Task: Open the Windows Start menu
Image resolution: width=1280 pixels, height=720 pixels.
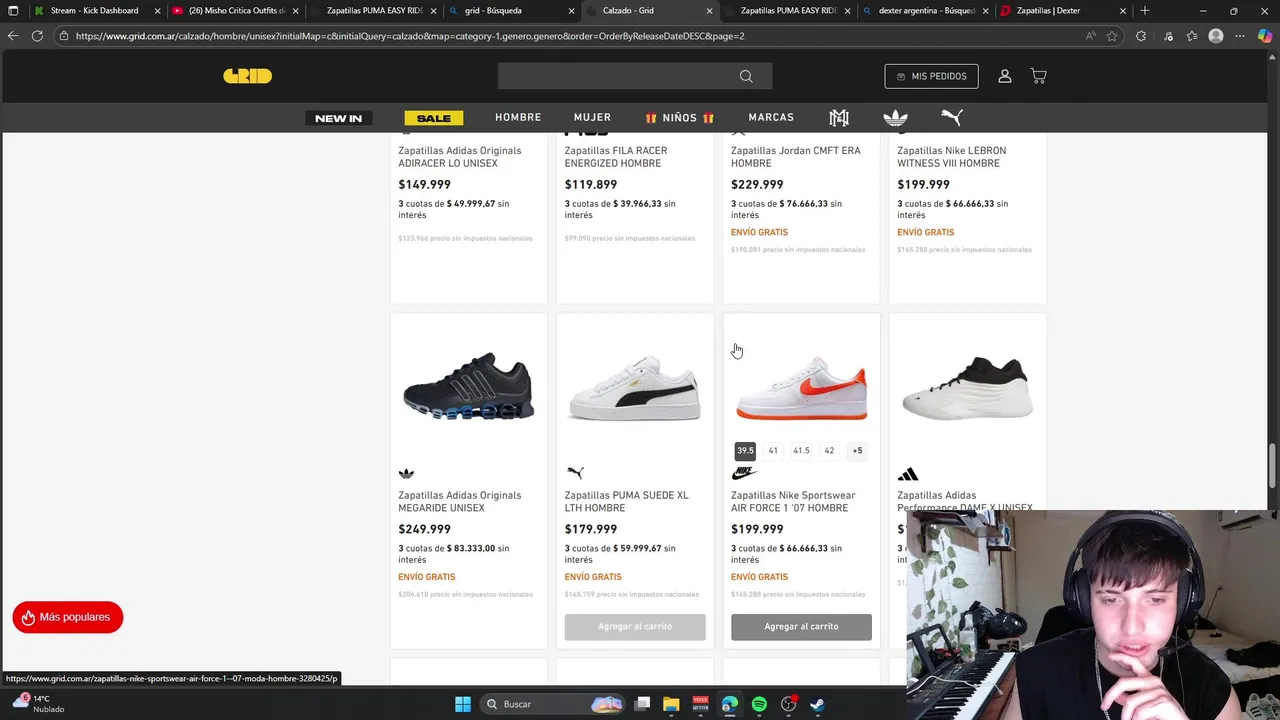Action: pos(463,704)
